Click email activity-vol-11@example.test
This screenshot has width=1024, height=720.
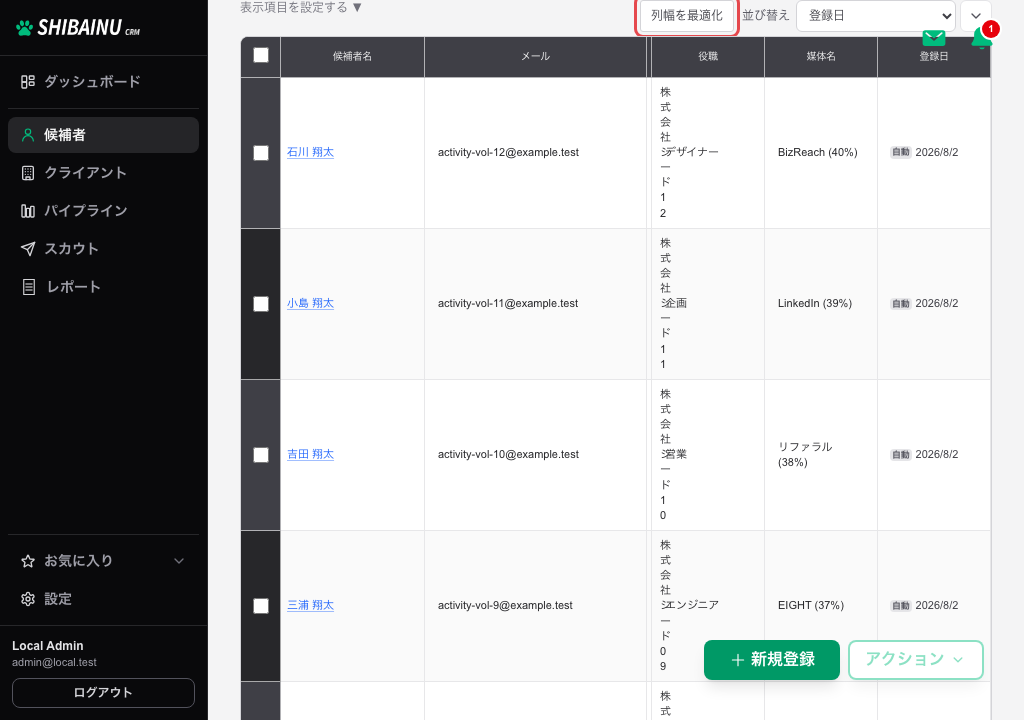508,303
